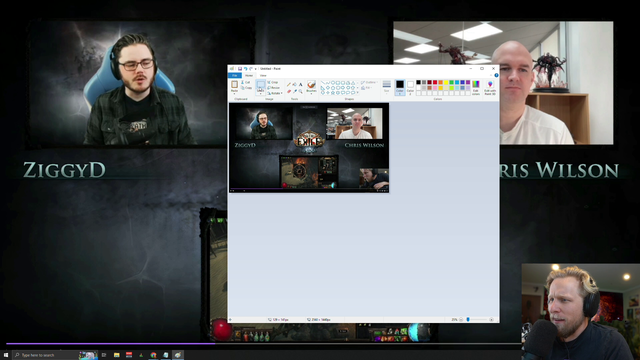Click the Save icon in title bar
The height and width of the screenshot is (360, 640).
tap(240, 69)
